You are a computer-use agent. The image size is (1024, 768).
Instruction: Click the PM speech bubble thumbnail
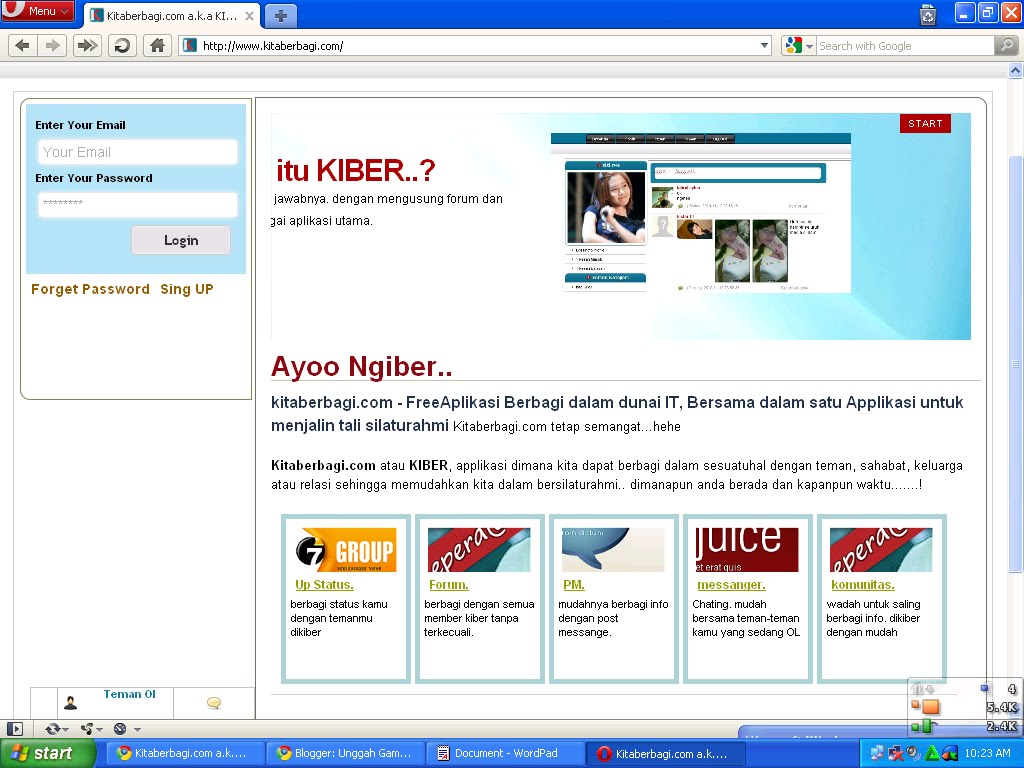[x=613, y=550]
